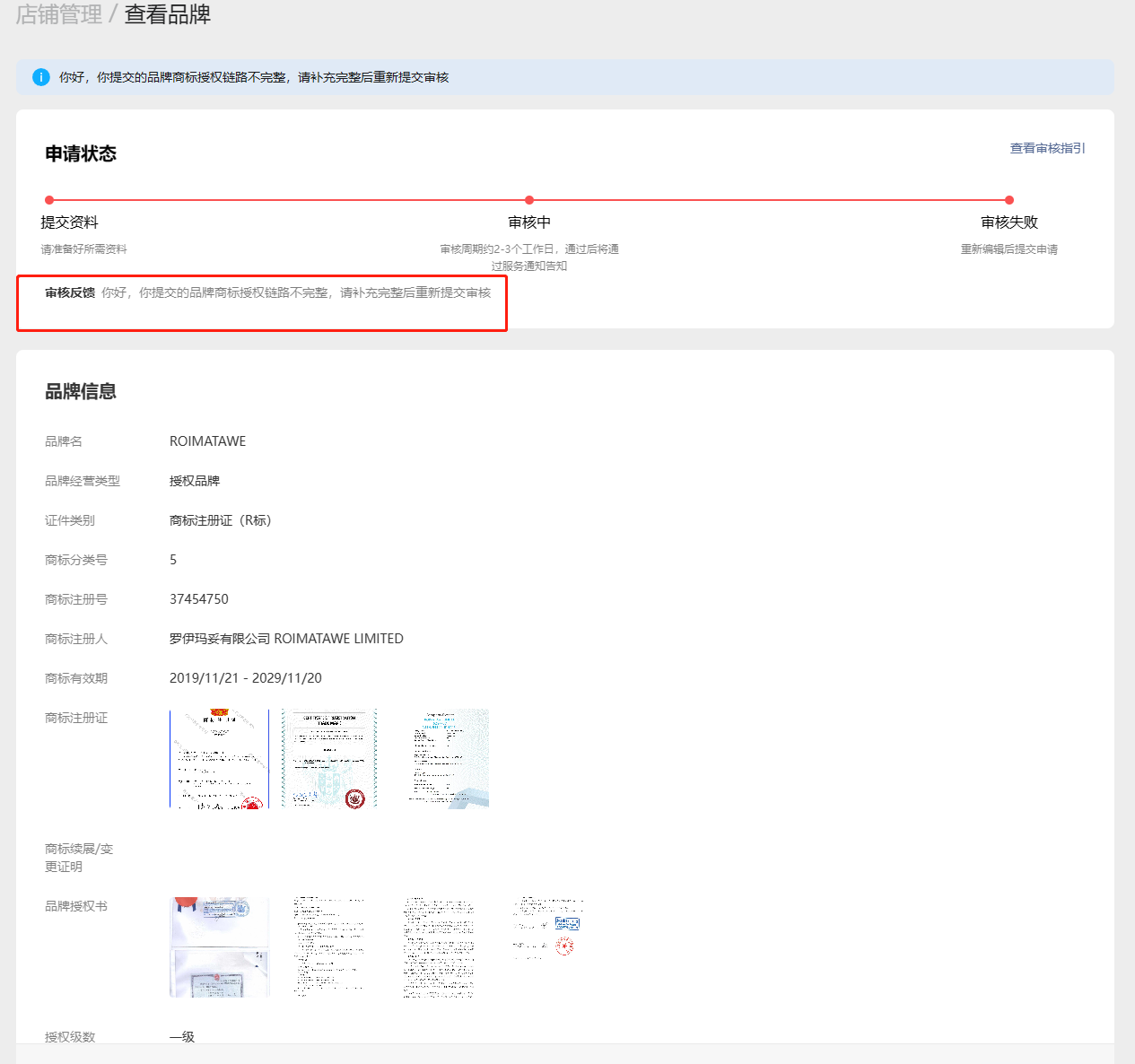Image resolution: width=1135 pixels, height=1064 pixels.
Task: Click the trademark number 37454750
Action: pyautogui.click(x=199, y=599)
